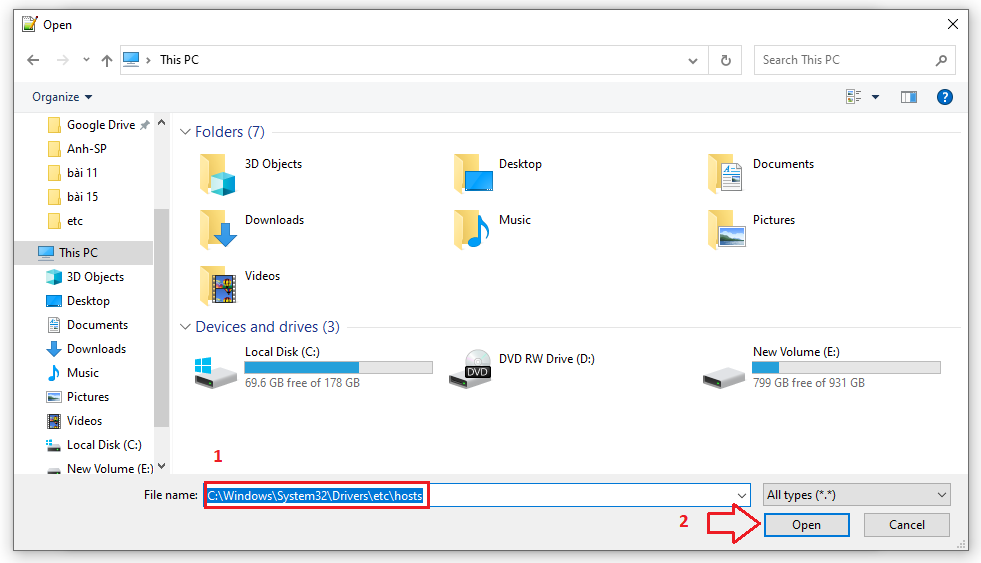Collapse the Folders (7) group
Viewport: 981px width, 563px height.
(185, 132)
